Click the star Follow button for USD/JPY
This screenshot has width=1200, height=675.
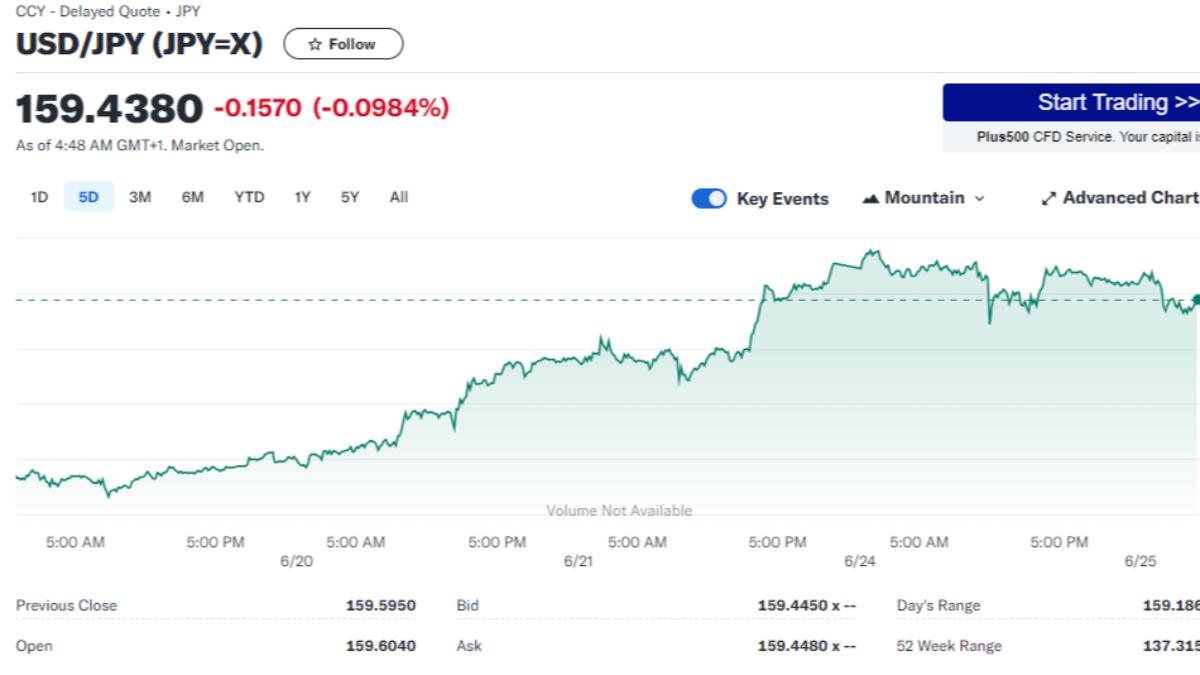click(343, 44)
